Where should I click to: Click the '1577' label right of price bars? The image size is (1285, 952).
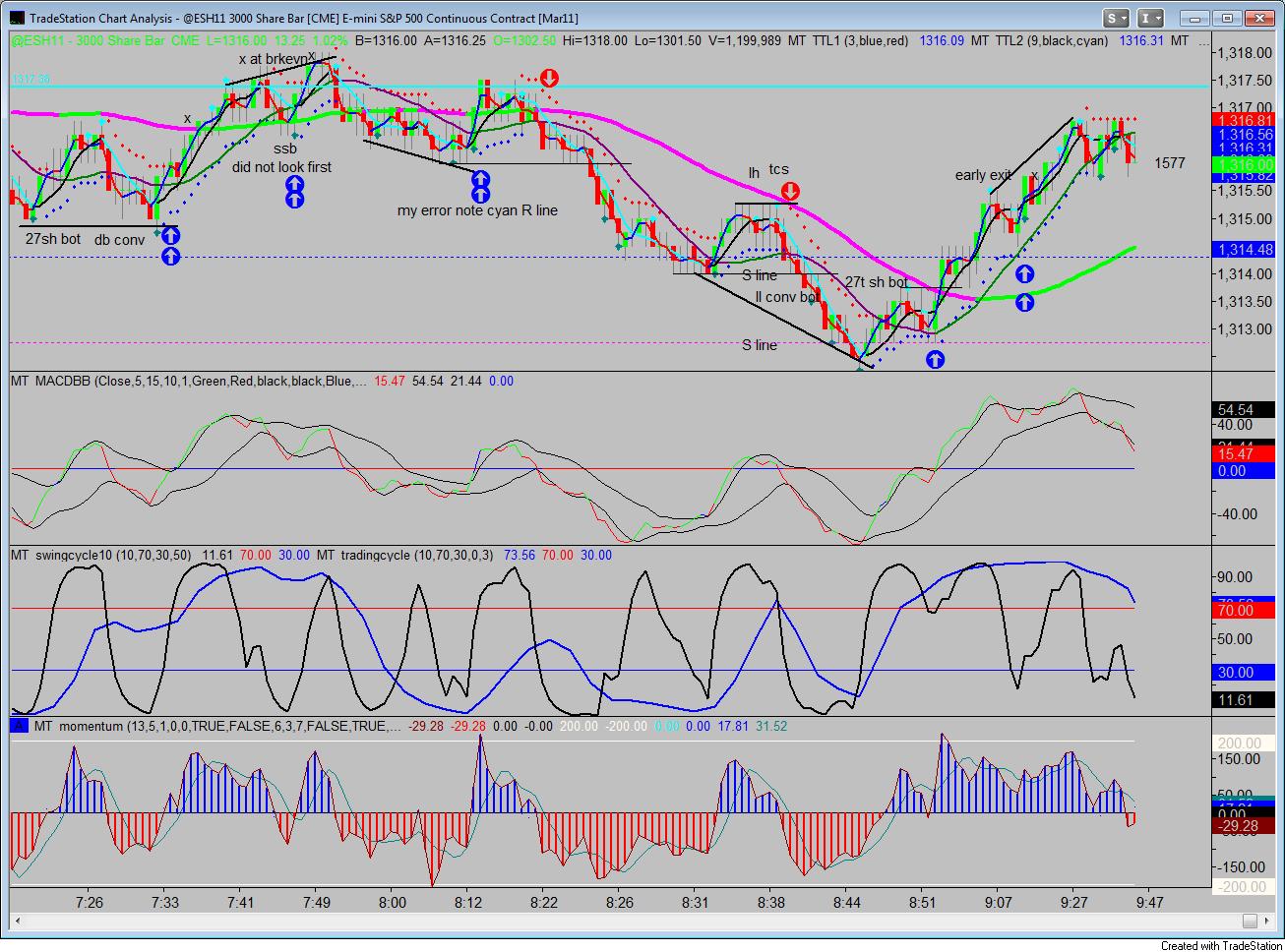click(x=1170, y=163)
